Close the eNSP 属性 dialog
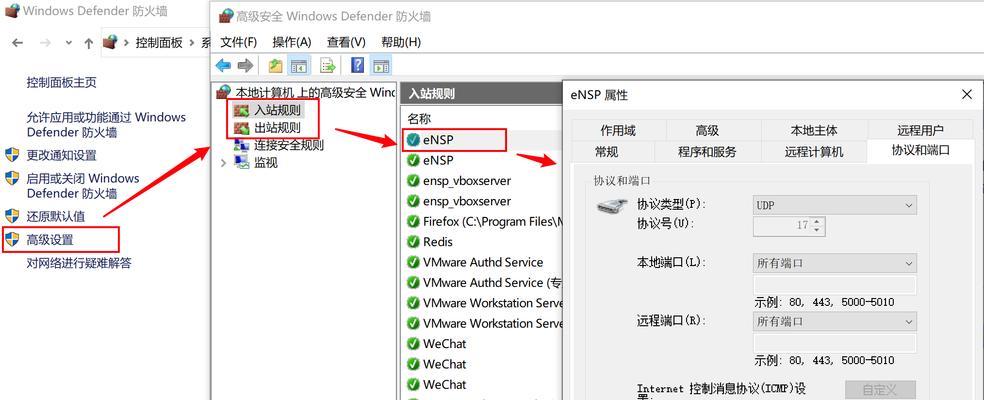 point(966,95)
